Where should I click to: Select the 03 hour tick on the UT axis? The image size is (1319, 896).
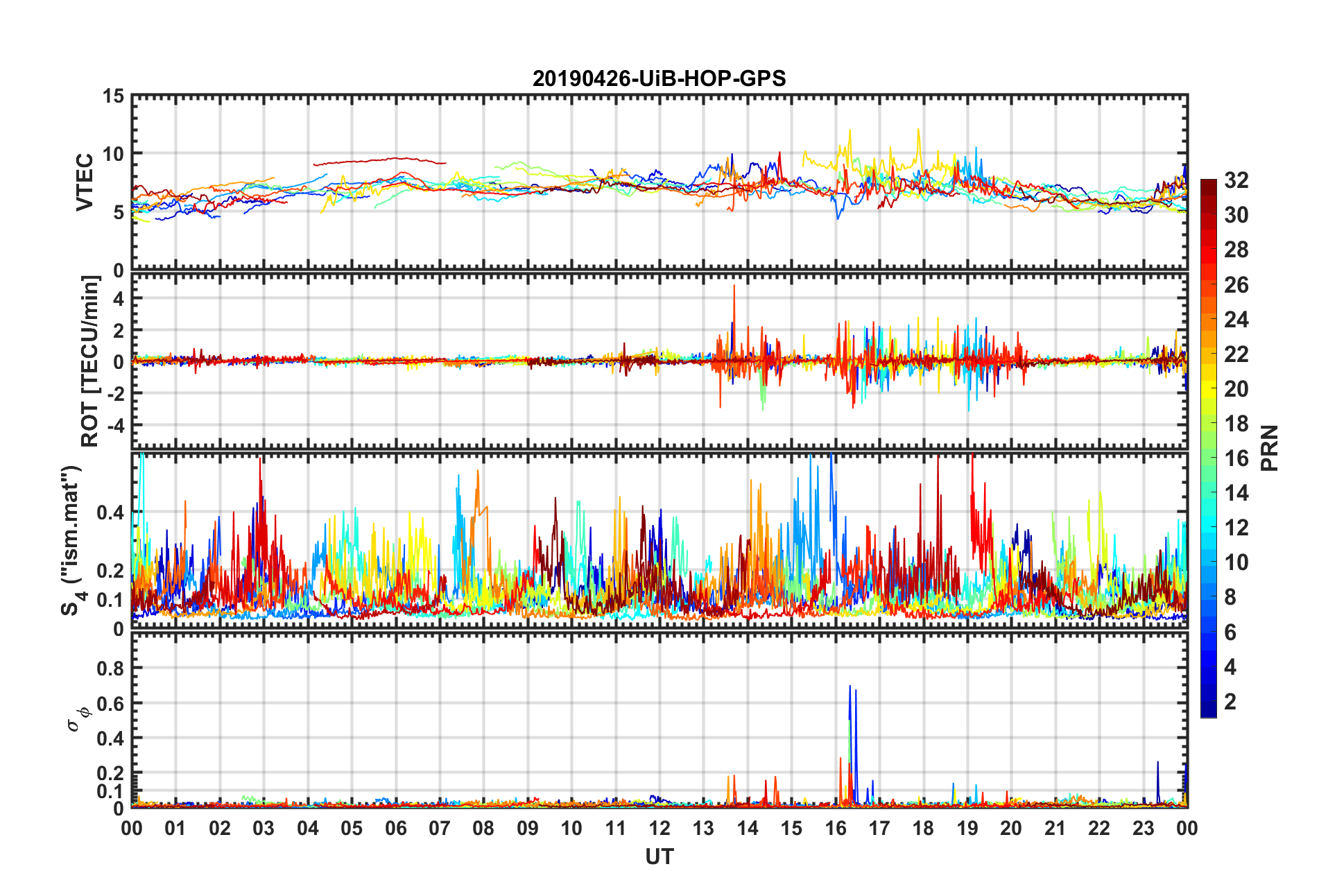(264, 828)
